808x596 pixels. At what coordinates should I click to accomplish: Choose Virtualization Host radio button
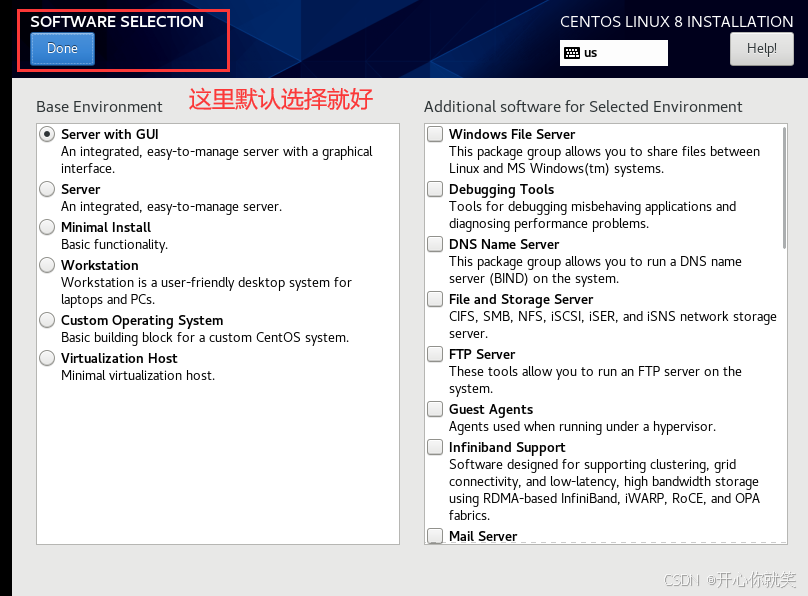pyautogui.click(x=47, y=358)
